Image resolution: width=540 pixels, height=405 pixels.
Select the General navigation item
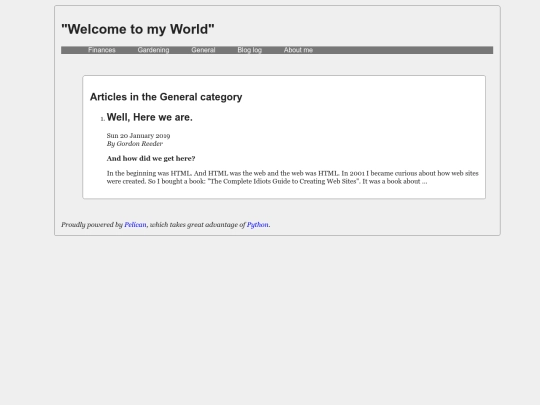coord(203,50)
